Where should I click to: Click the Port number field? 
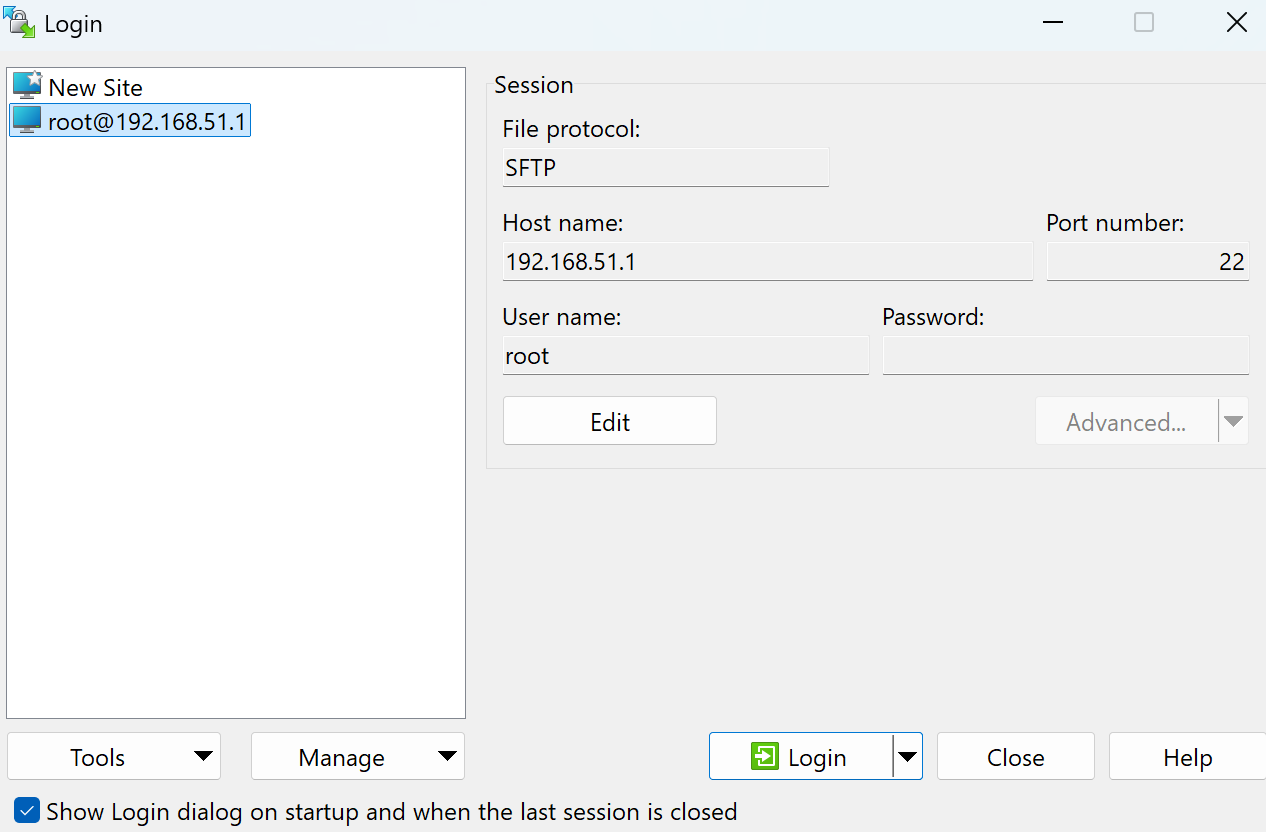(x=1147, y=262)
